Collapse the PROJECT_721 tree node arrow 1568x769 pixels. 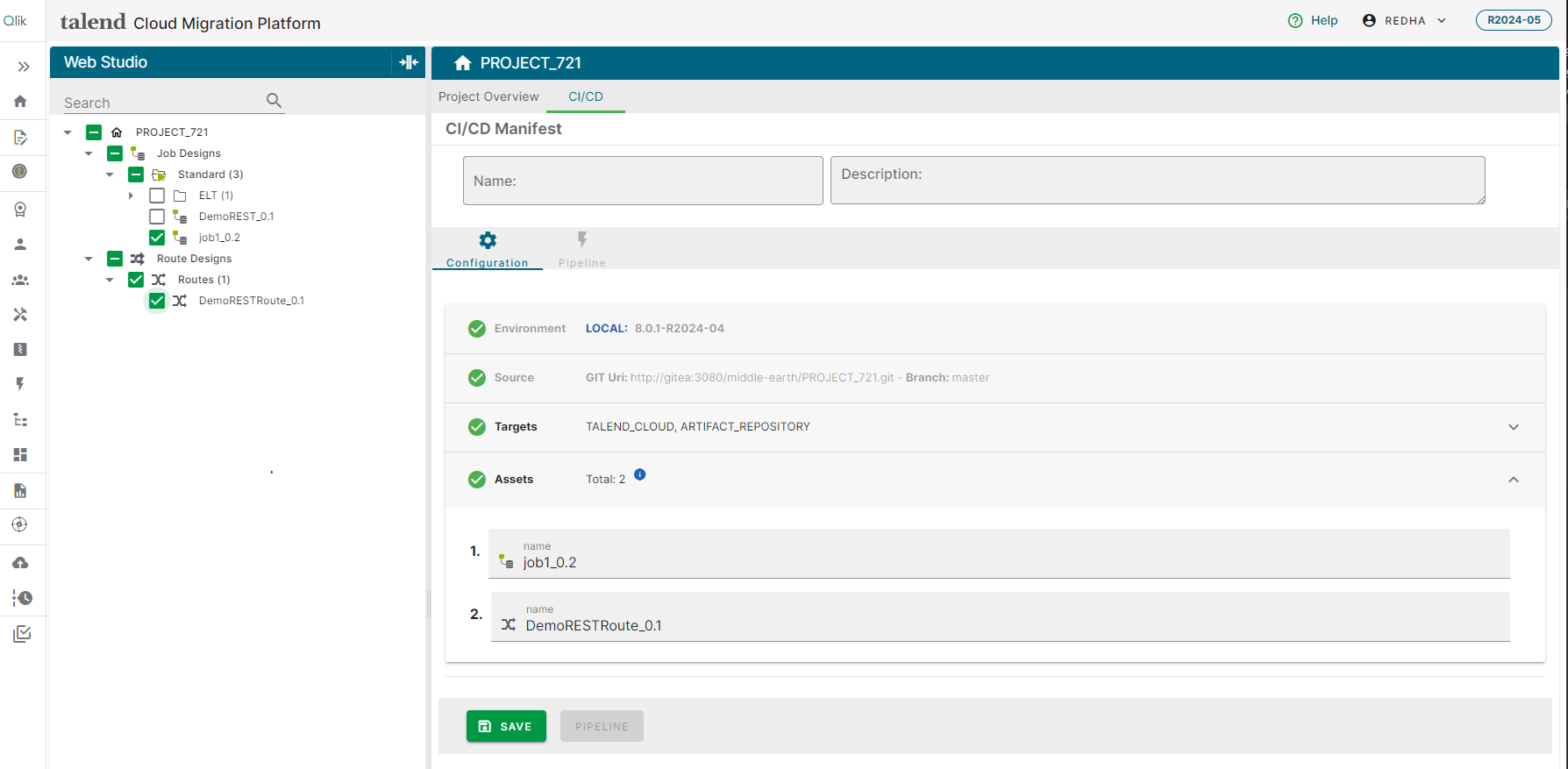pyautogui.click(x=68, y=132)
